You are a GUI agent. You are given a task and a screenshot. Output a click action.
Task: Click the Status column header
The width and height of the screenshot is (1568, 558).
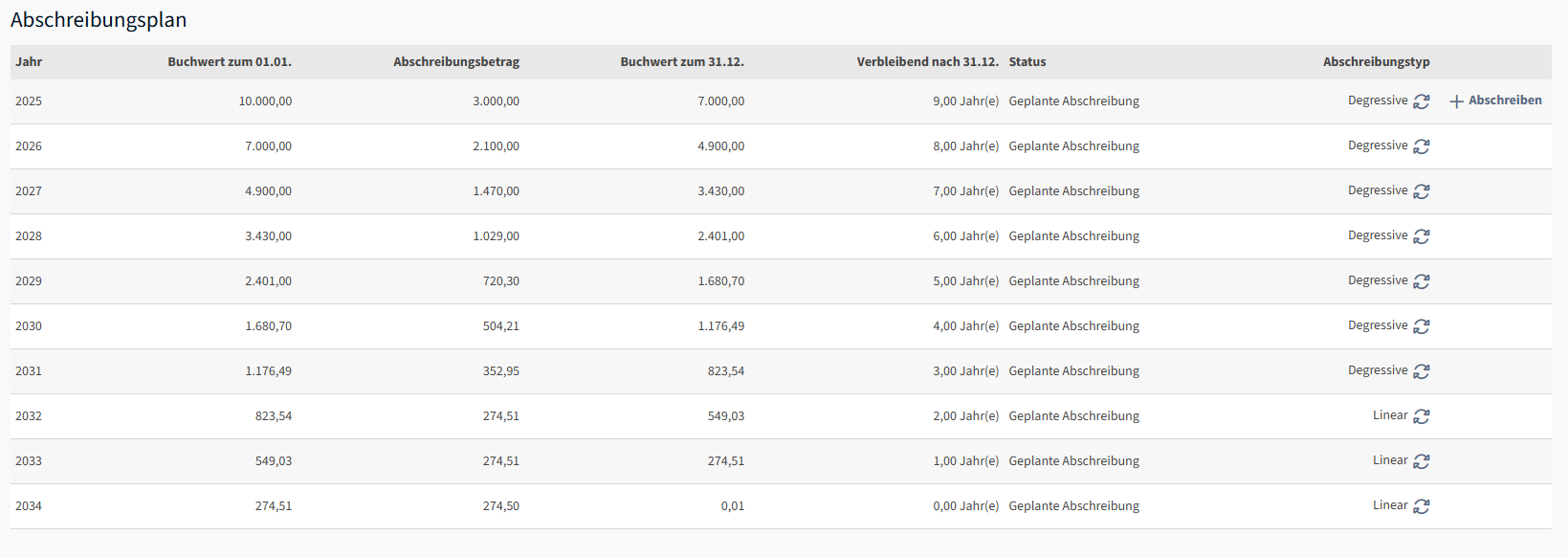[1027, 62]
